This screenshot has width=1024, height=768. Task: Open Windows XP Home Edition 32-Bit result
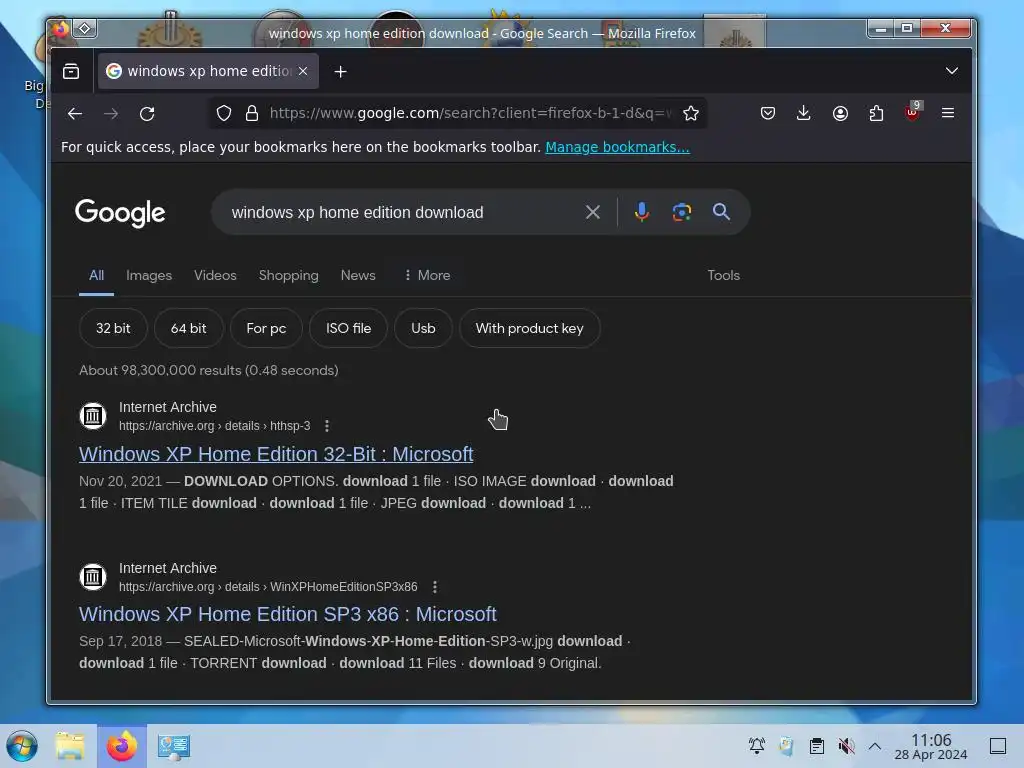pos(276,454)
